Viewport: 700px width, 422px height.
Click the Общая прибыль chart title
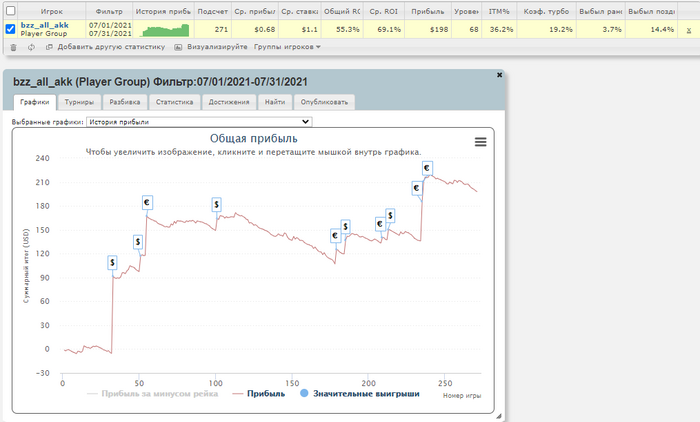tap(254, 138)
